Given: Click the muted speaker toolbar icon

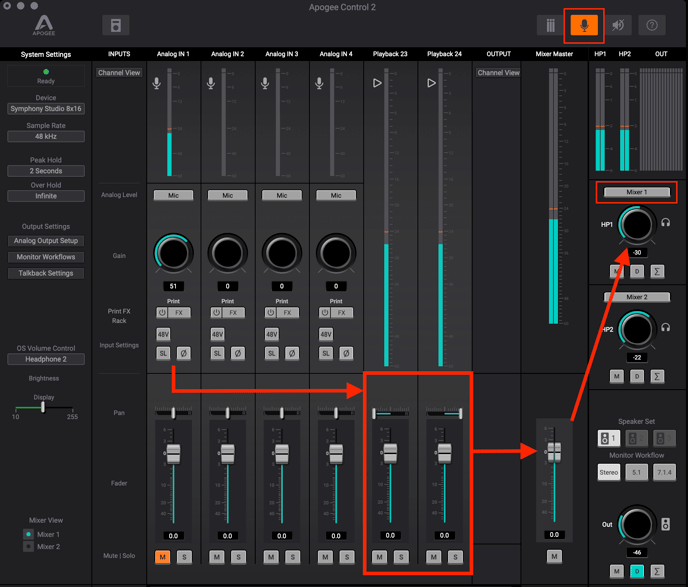Looking at the screenshot, I should (618, 25).
